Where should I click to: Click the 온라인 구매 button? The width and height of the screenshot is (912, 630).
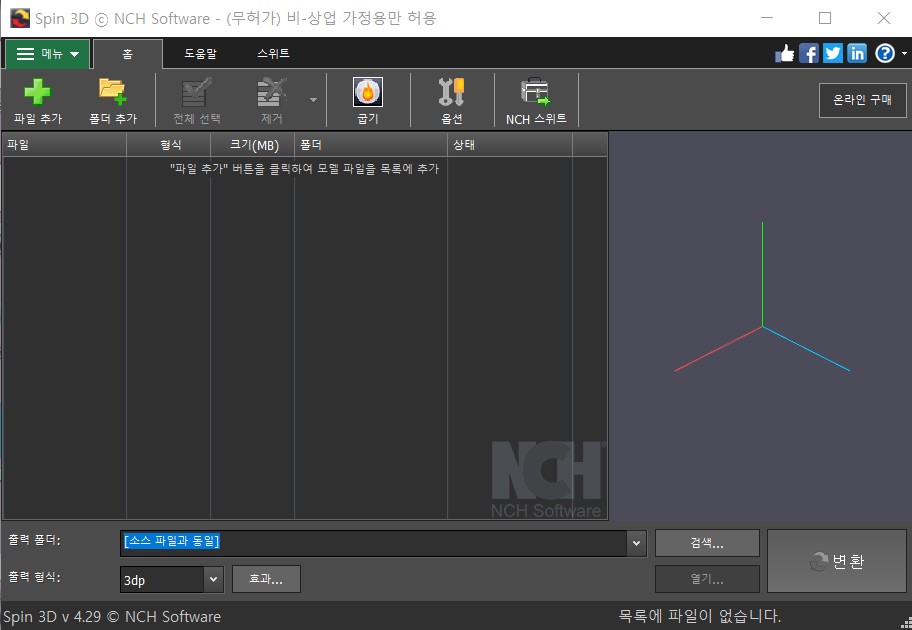point(863,100)
